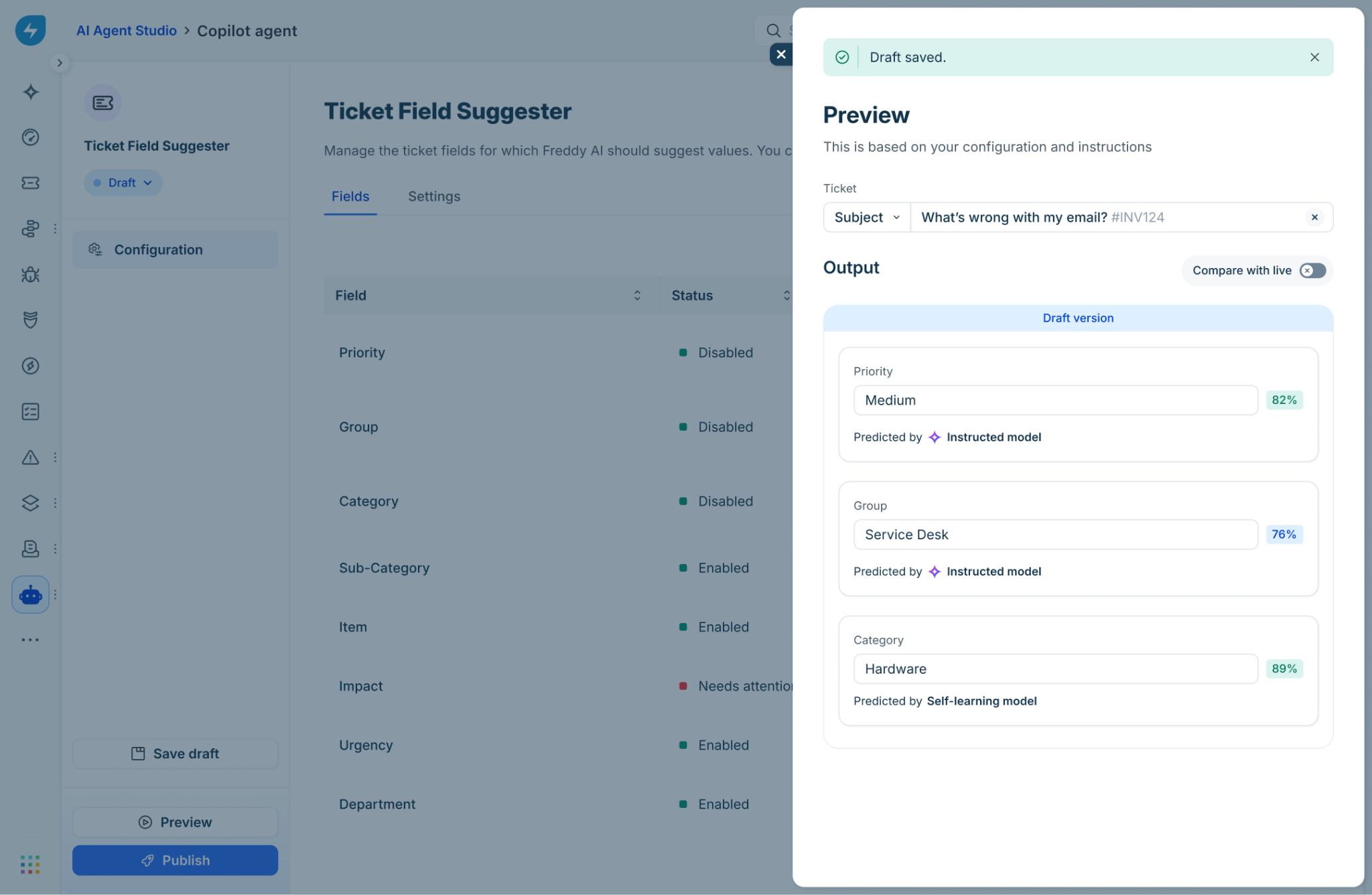Open the tickets icon in sidebar
The width and height of the screenshot is (1372, 895).
pyautogui.click(x=30, y=183)
